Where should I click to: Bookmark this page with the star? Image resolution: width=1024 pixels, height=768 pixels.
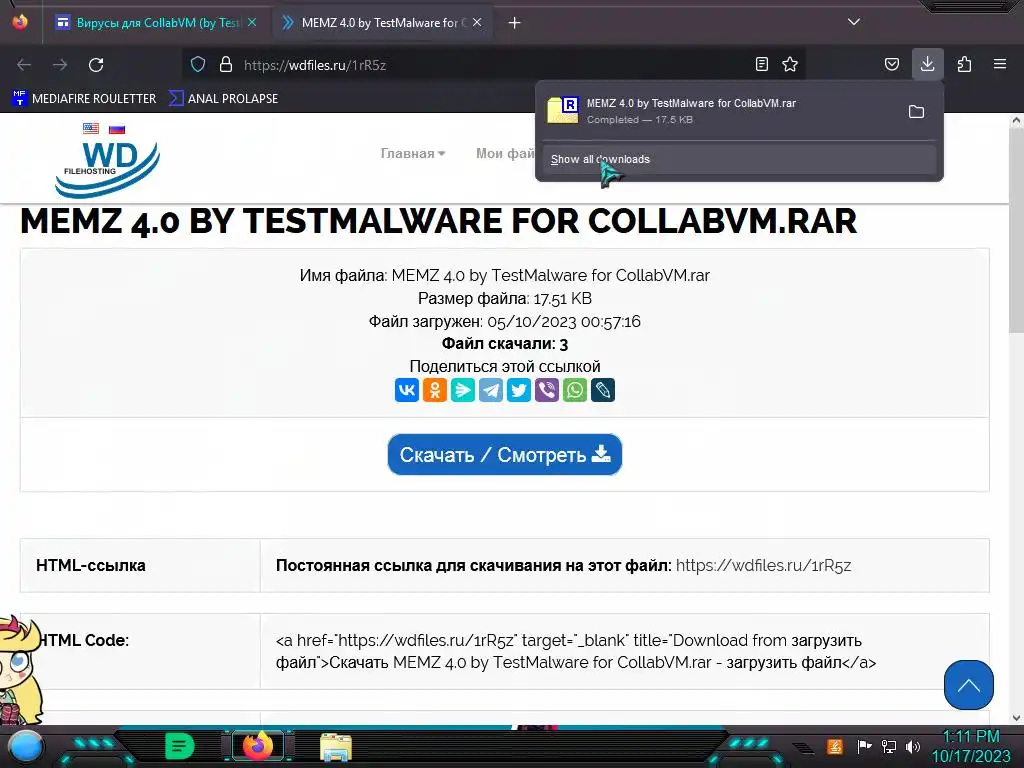pos(790,64)
